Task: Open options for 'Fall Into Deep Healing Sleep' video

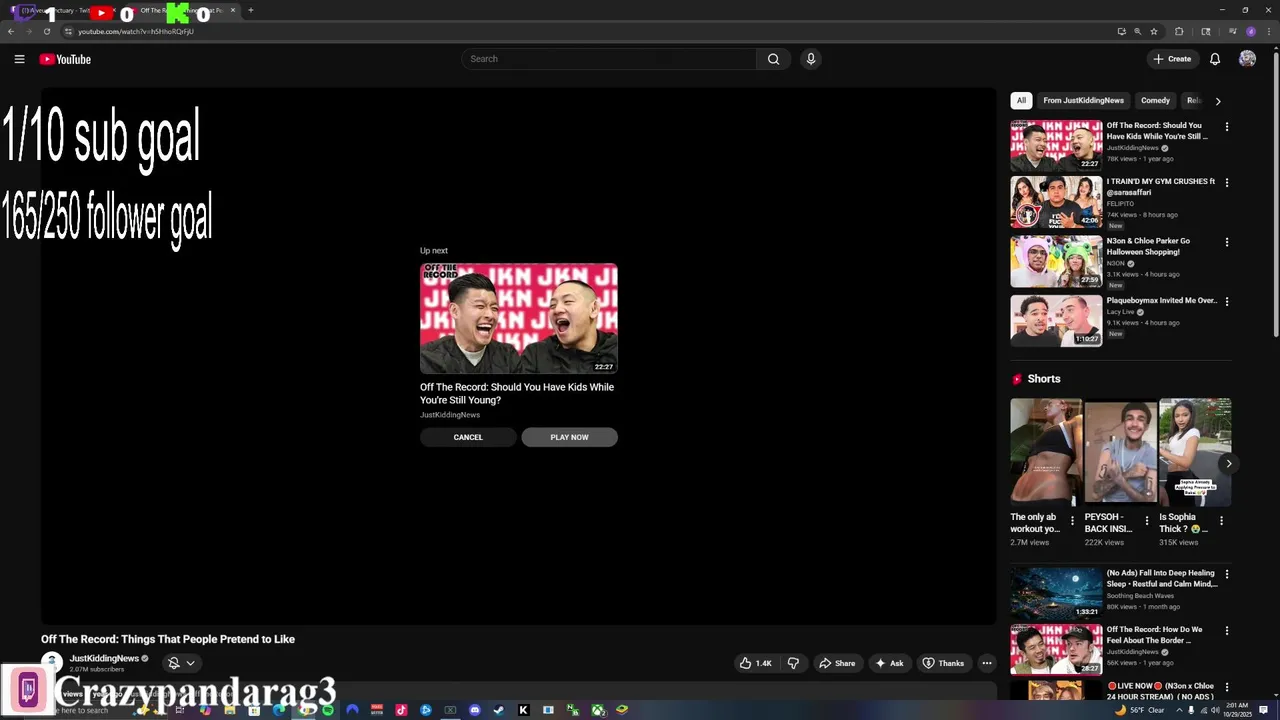Action: [x=1227, y=575]
